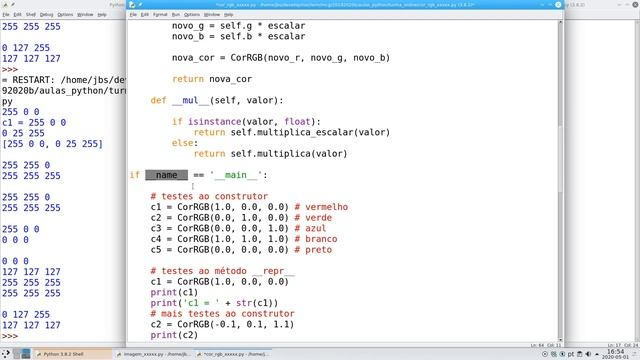Open Edit menu in Python Shell window
Image resolution: width=640 pixels, height=360 pixels.
click(x=17, y=14)
